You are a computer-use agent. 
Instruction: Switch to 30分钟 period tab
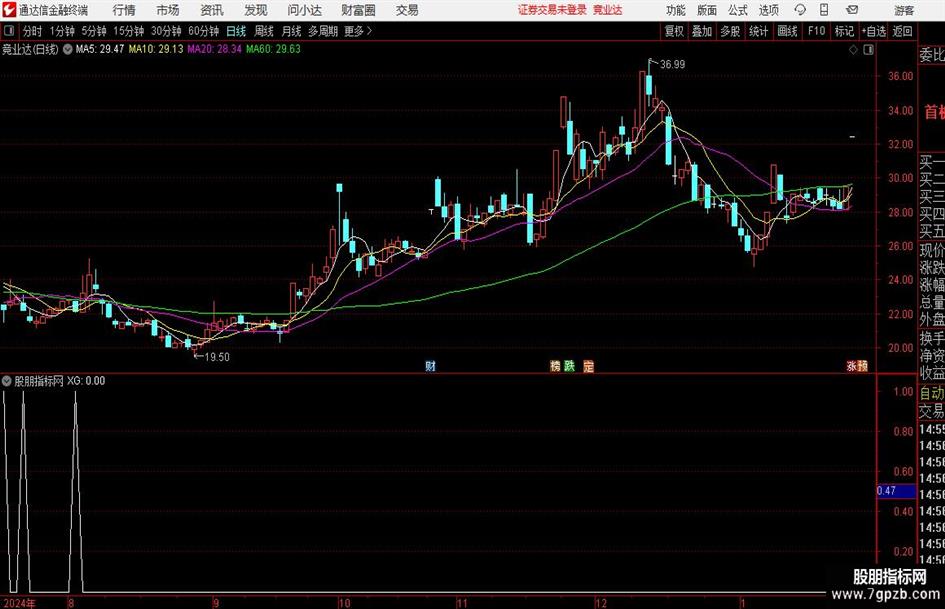tap(166, 31)
